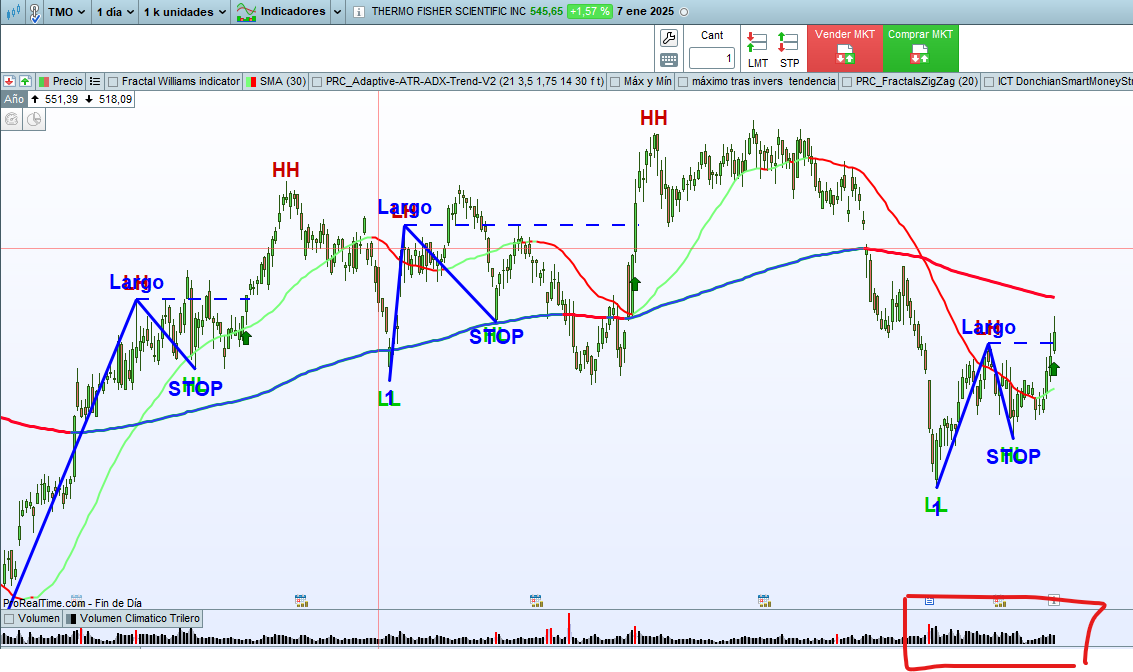Click the candlestick chart style icon
This screenshot has width=1133, height=672.
pyautogui.click(x=12, y=12)
